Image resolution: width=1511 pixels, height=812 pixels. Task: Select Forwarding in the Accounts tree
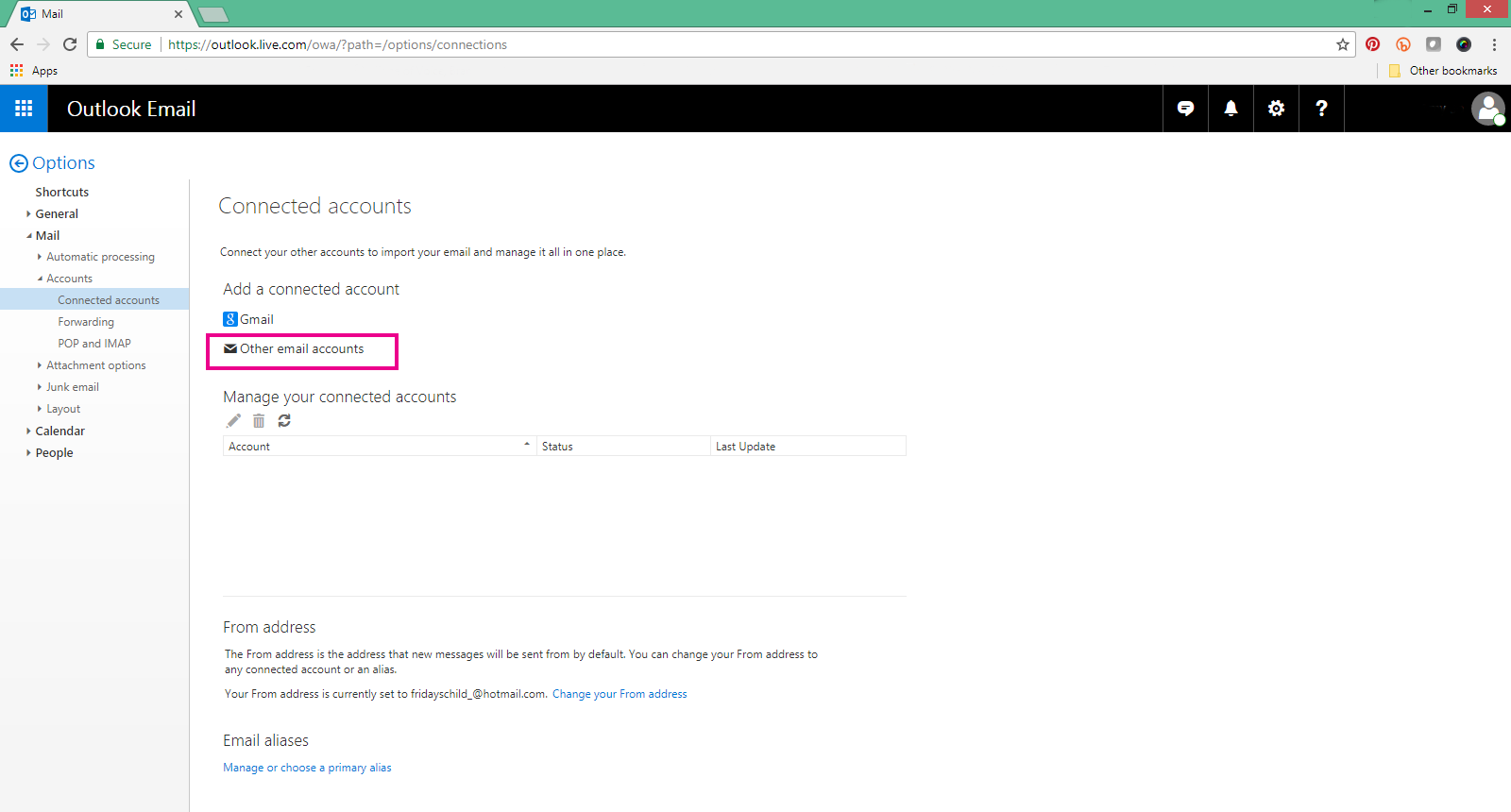pos(86,322)
